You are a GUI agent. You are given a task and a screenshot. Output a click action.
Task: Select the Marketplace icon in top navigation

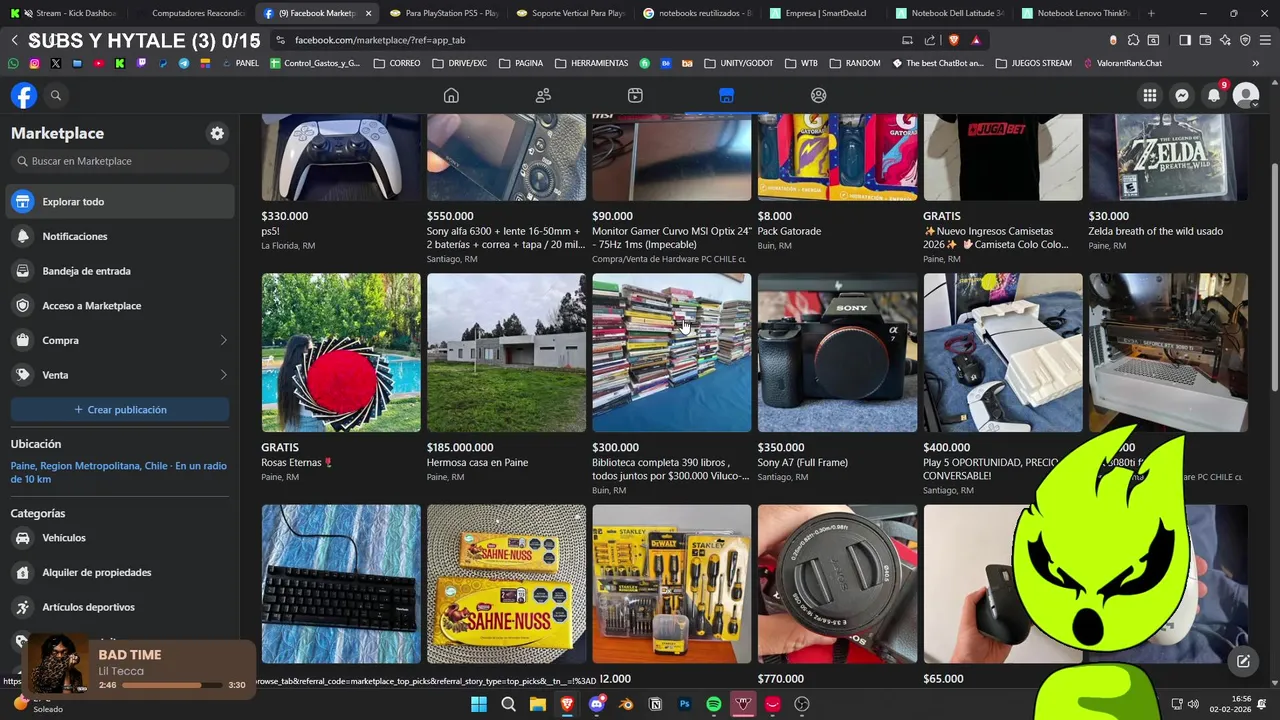point(726,95)
